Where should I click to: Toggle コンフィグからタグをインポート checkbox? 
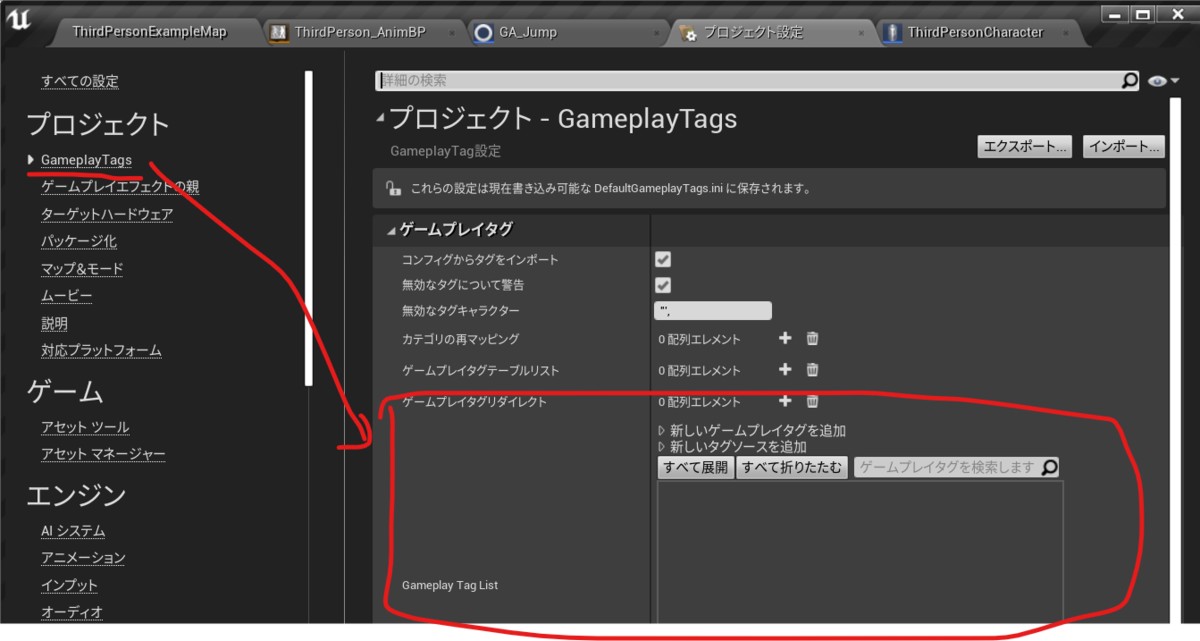click(x=663, y=259)
